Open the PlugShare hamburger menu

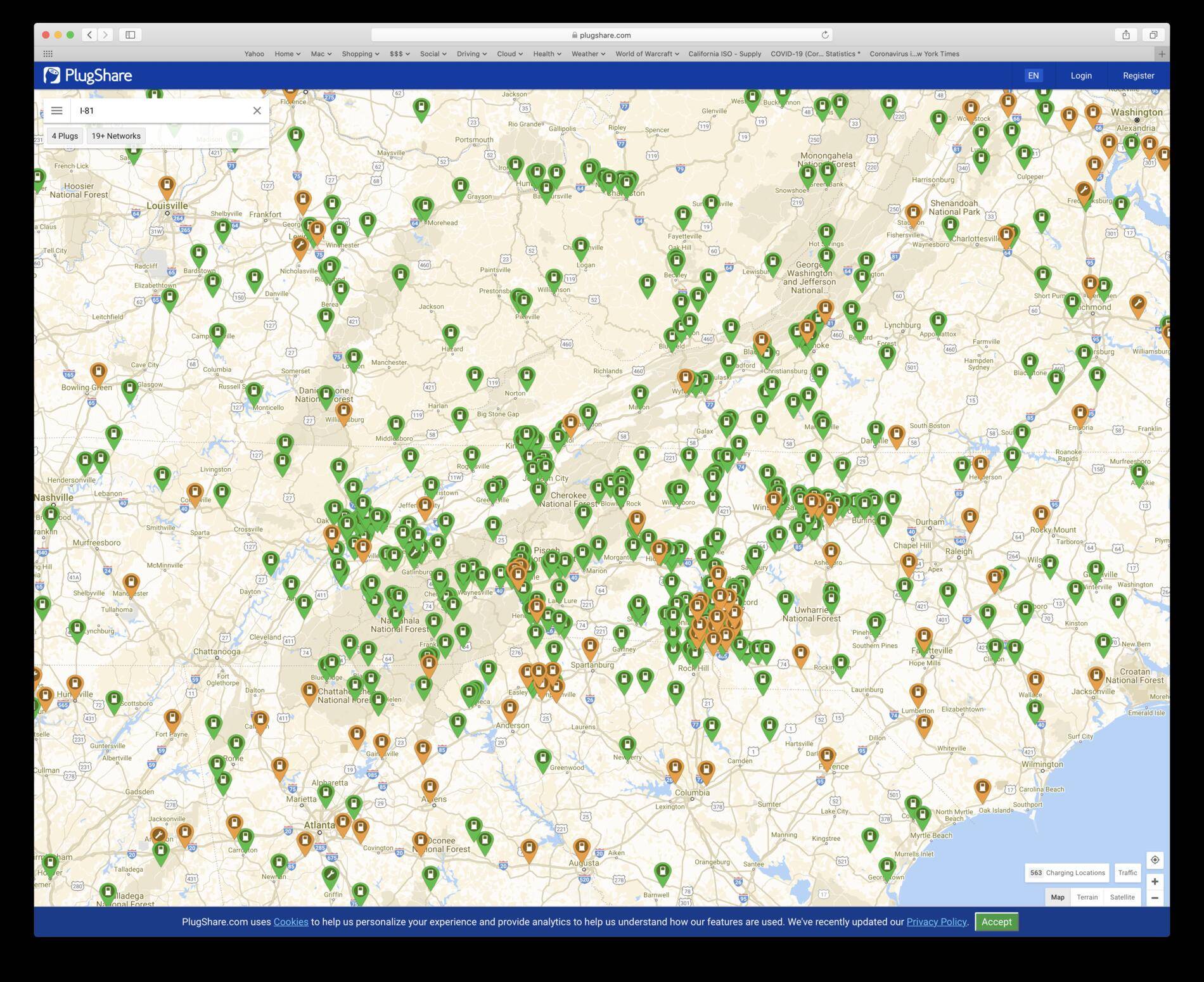pyautogui.click(x=56, y=110)
